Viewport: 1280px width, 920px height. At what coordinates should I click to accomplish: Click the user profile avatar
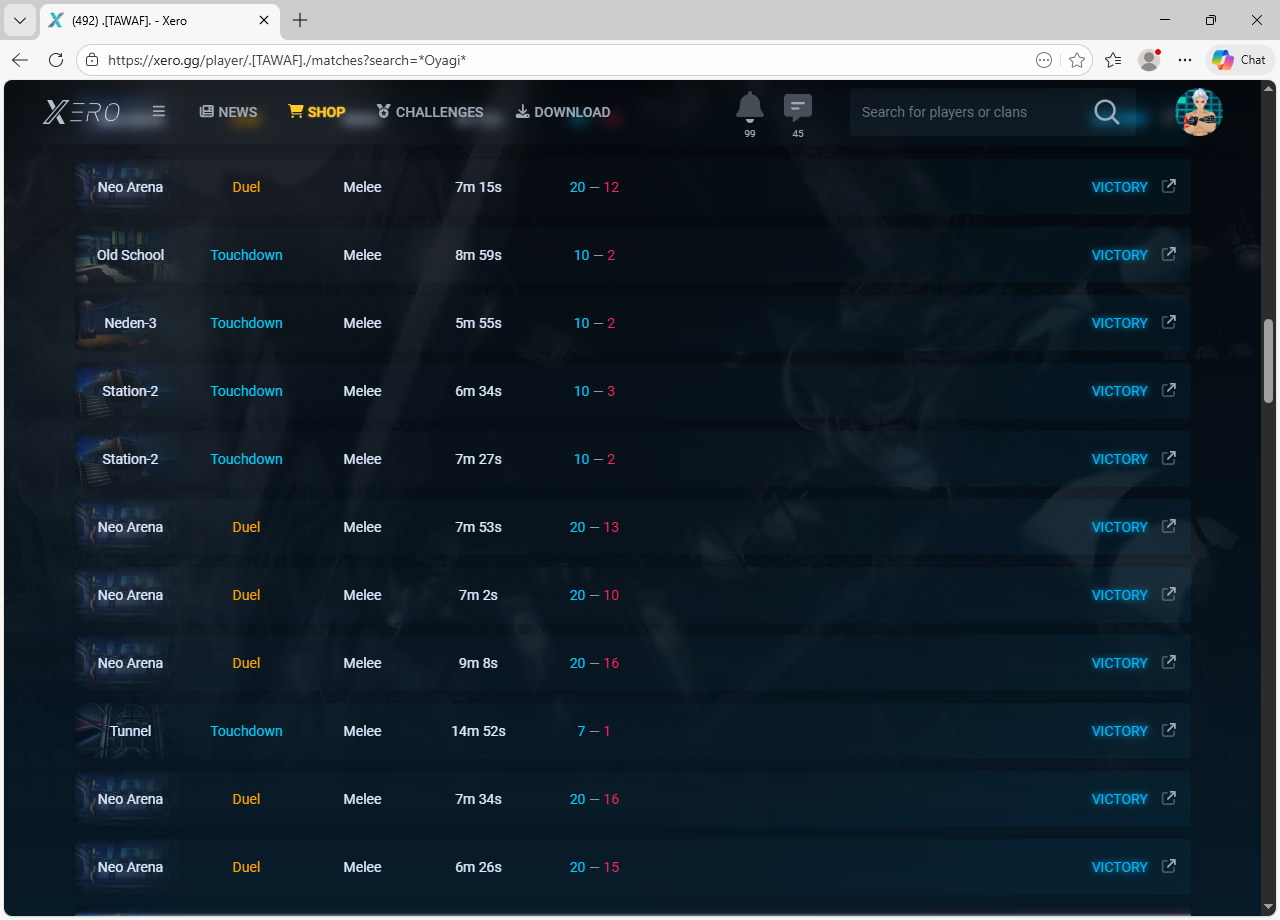(x=1198, y=112)
